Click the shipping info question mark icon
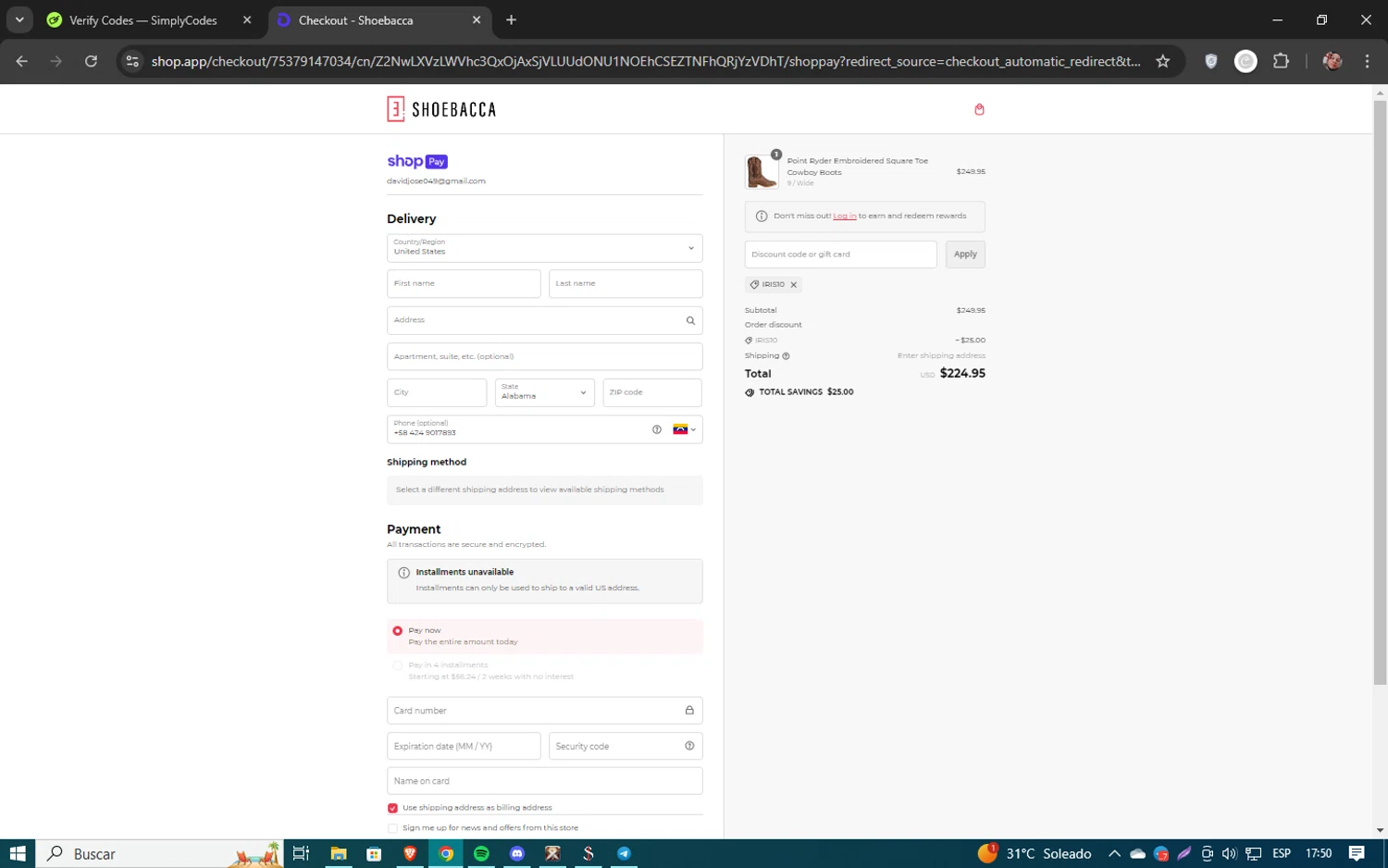The image size is (1388, 868). 787,356
